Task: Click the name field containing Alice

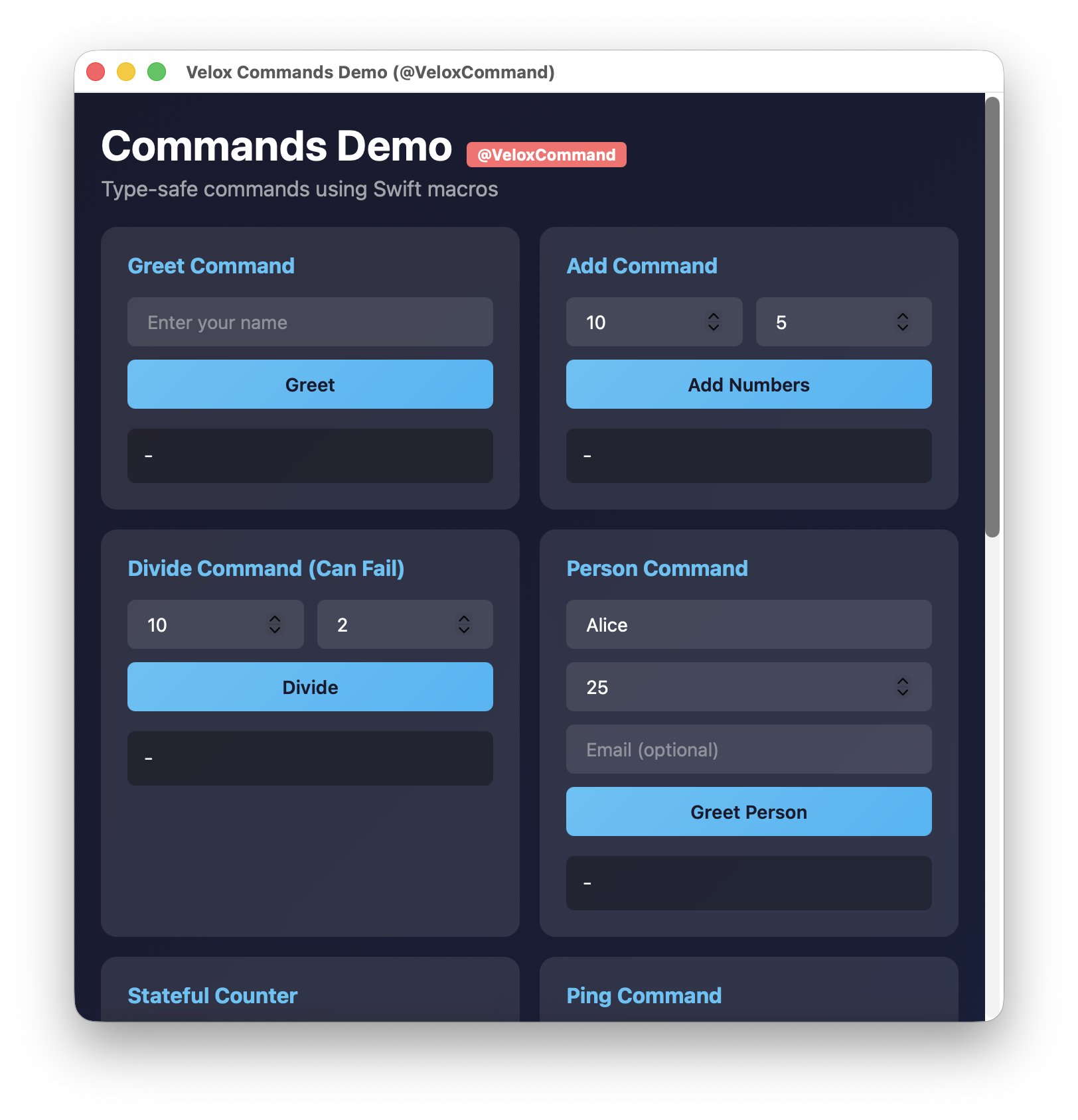Action: [x=749, y=624]
